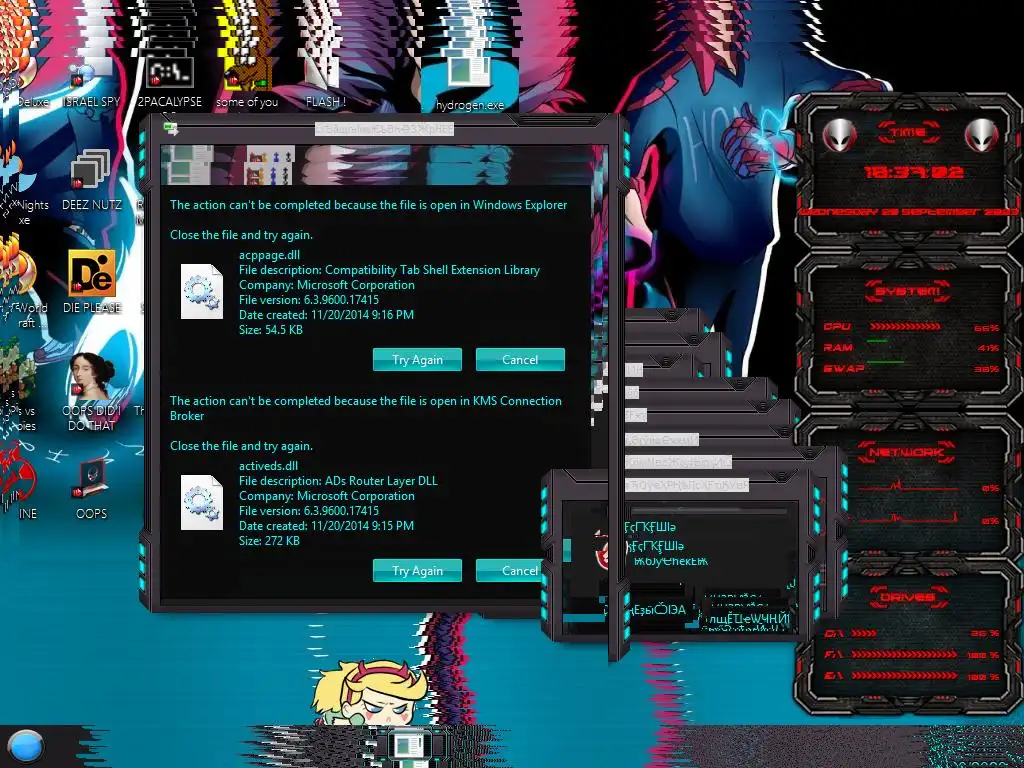Click the acppage.dll file name text
Viewport: 1024px width, 768px height.
269,255
